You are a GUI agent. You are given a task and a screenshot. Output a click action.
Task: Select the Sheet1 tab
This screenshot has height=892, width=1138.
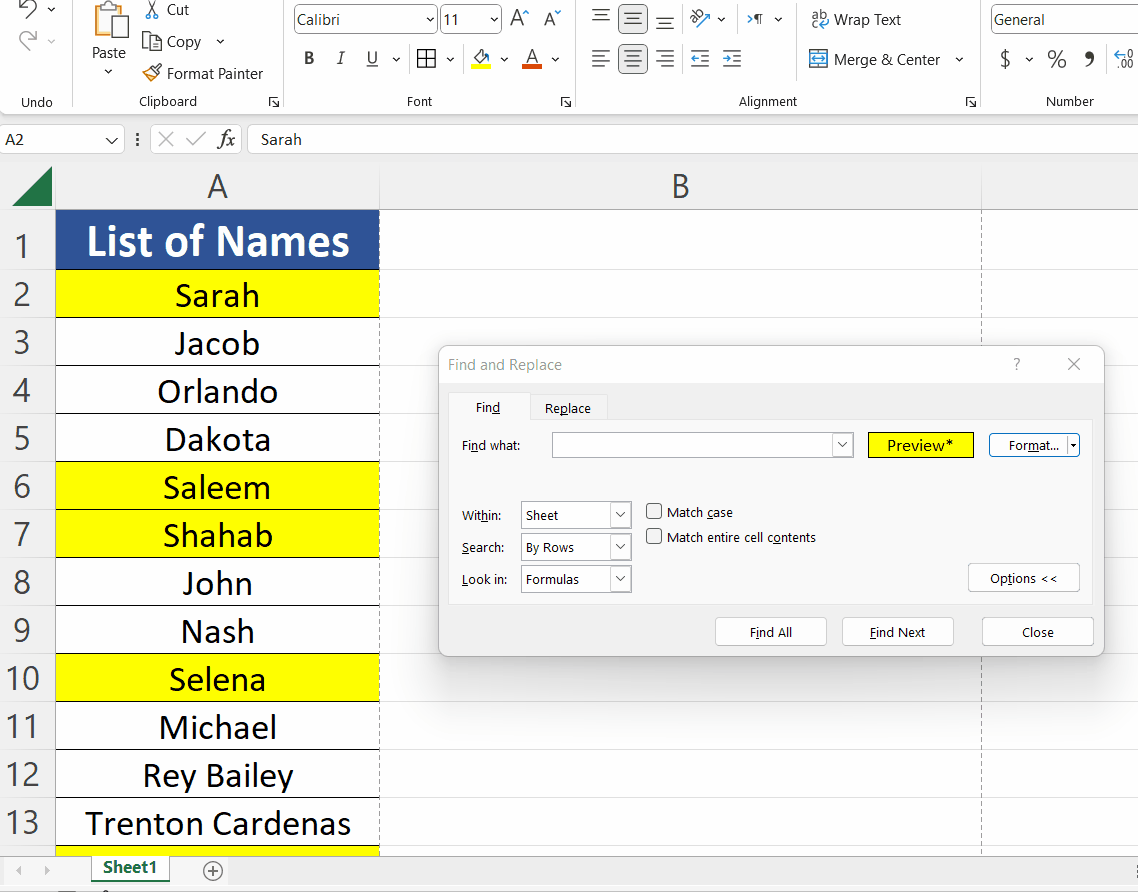[130, 869]
